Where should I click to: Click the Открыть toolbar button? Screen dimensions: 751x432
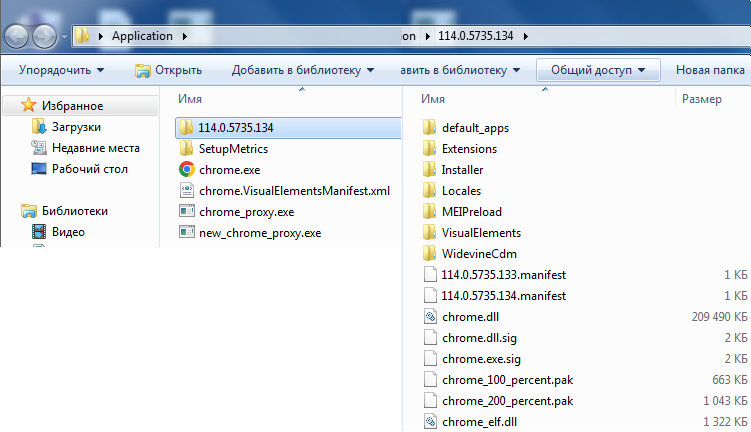click(x=169, y=70)
